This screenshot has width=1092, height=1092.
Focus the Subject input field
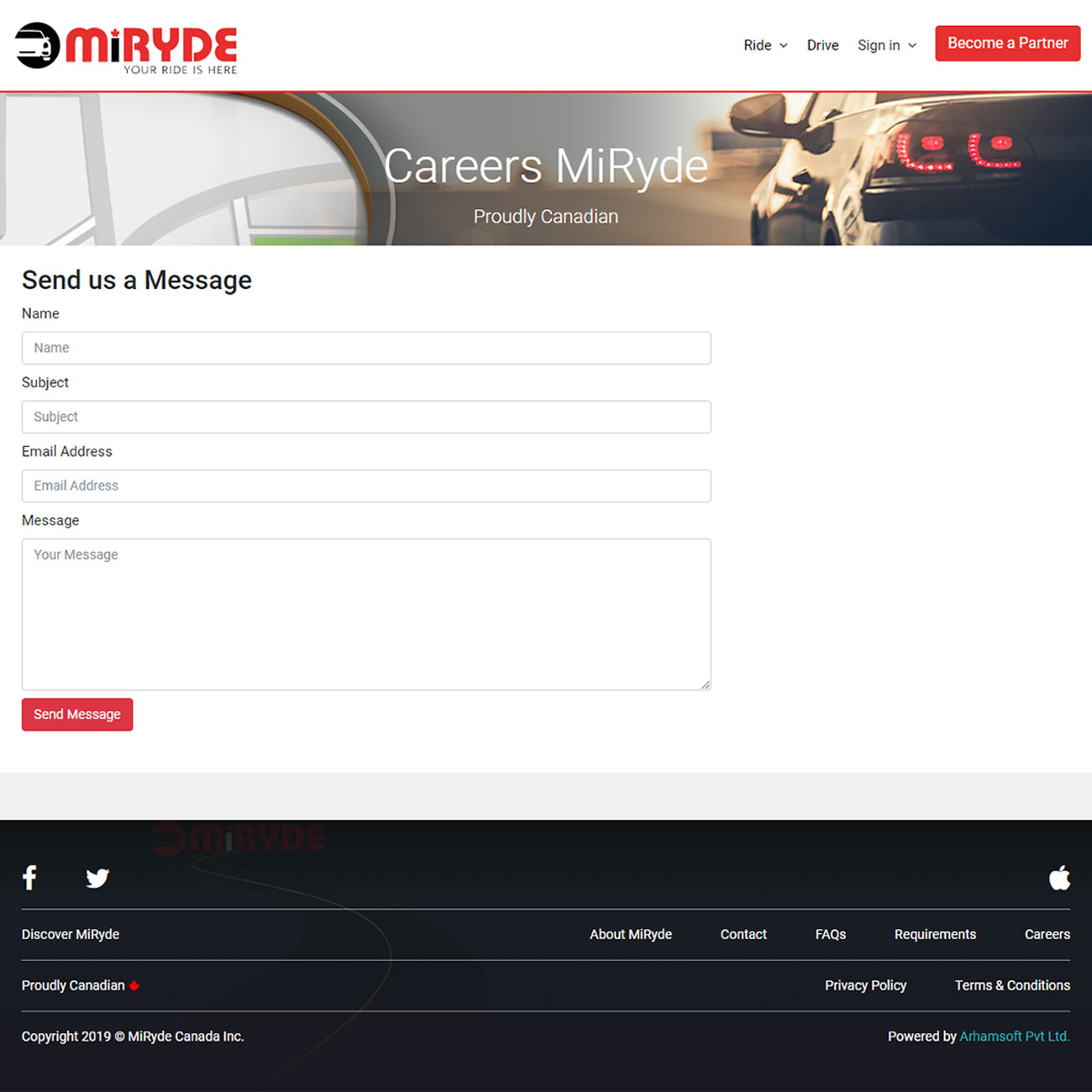(x=366, y=417)
